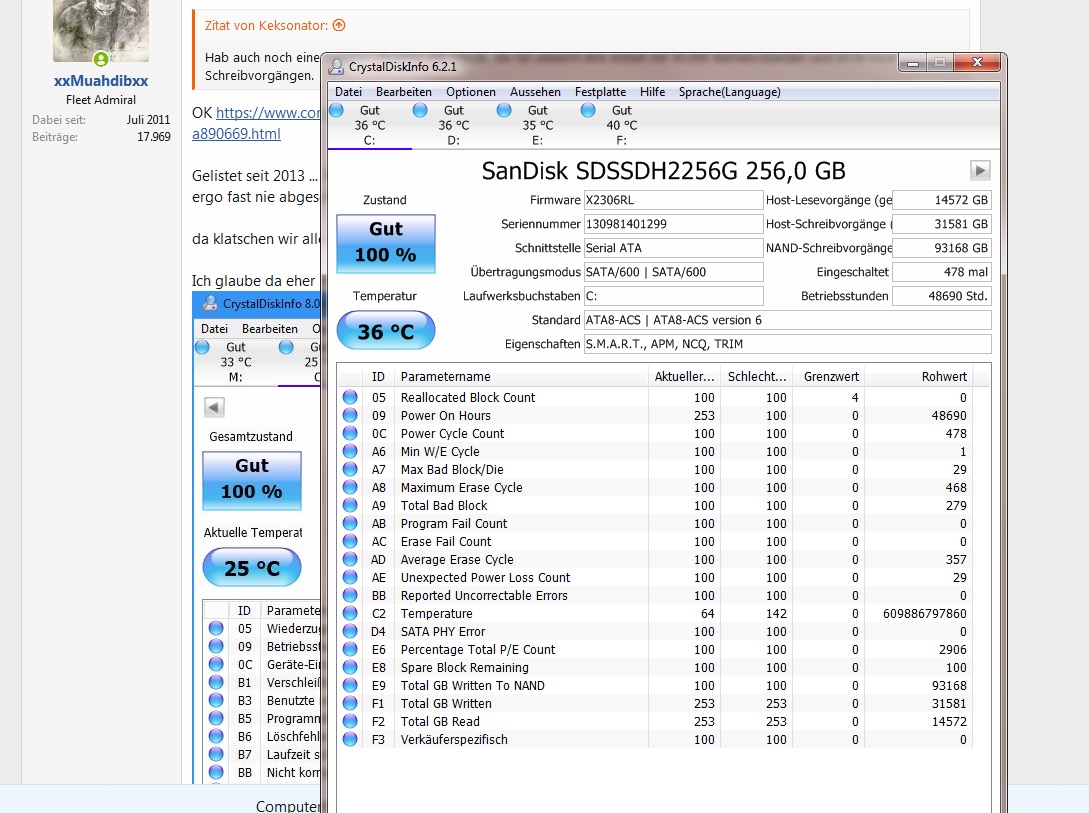This screenshot has height=813, width=1089.
Task: Click the Aktueller... column header
Action: (x=684, y=376)
